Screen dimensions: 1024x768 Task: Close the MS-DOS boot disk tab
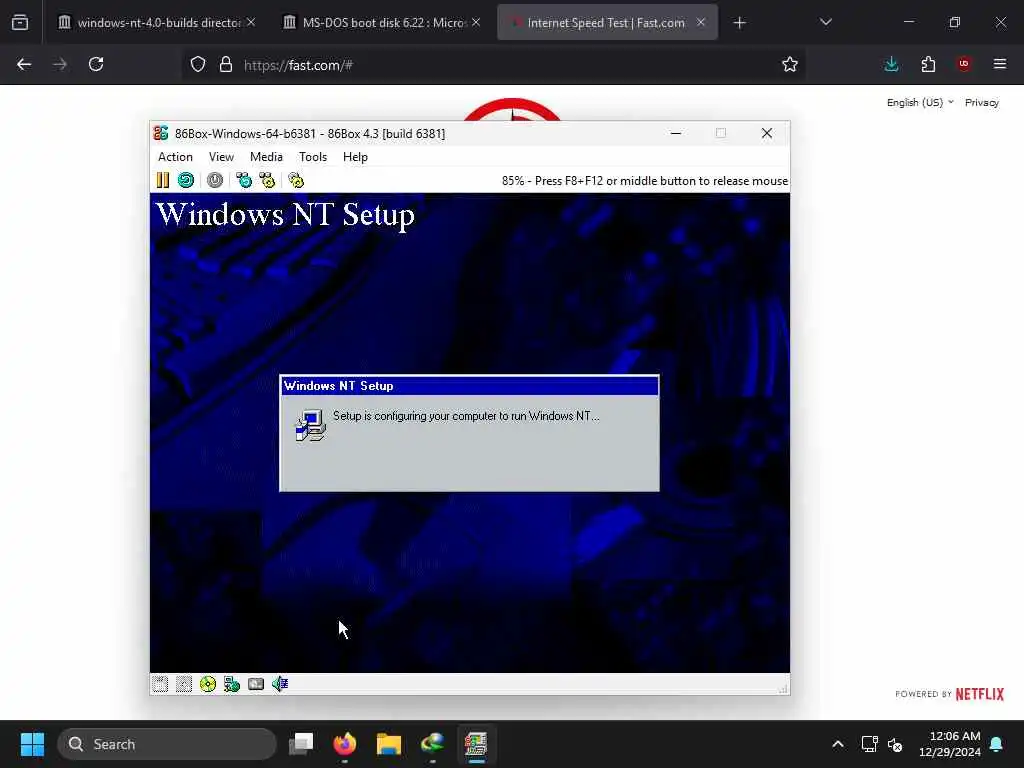pos(476,22)
